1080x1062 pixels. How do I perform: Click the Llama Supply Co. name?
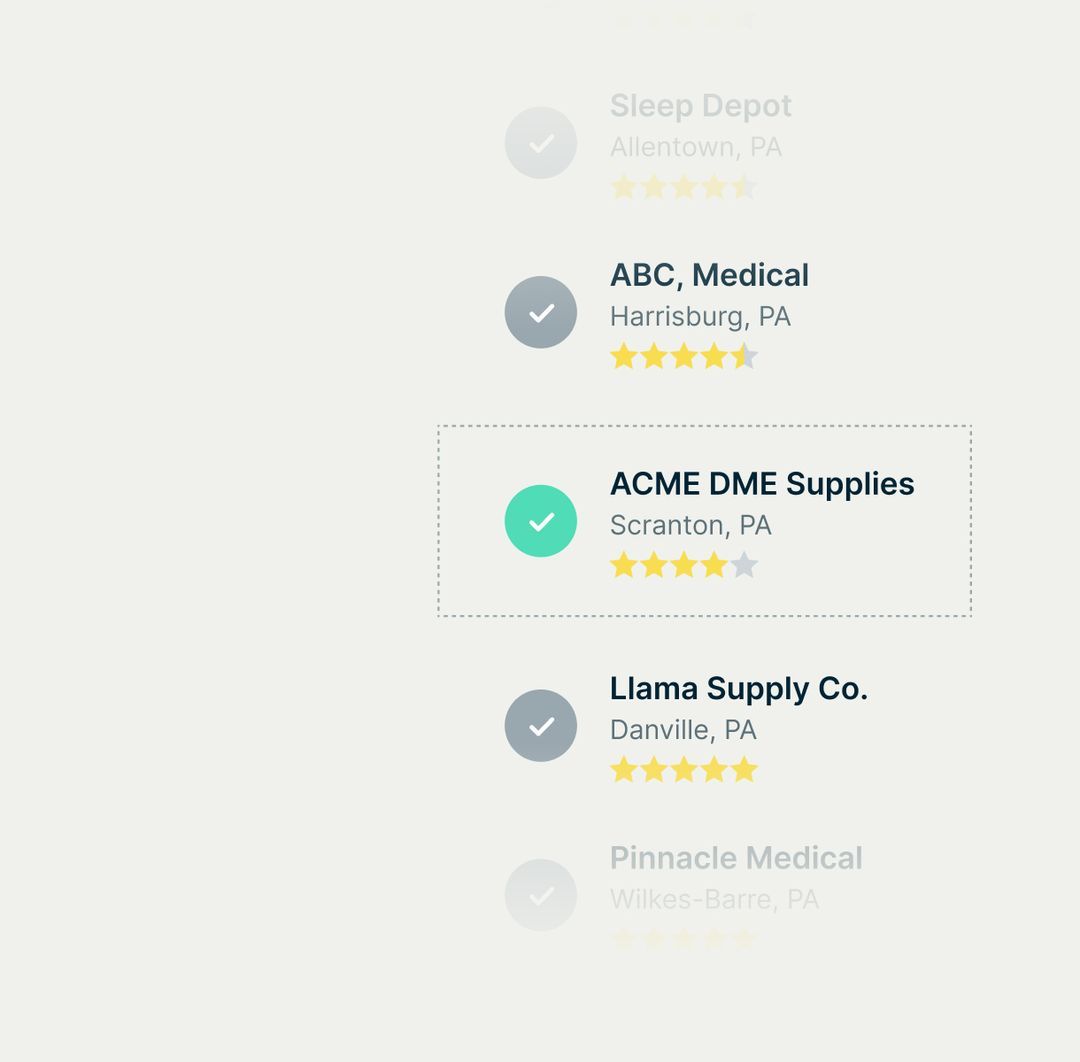point(738,689)
